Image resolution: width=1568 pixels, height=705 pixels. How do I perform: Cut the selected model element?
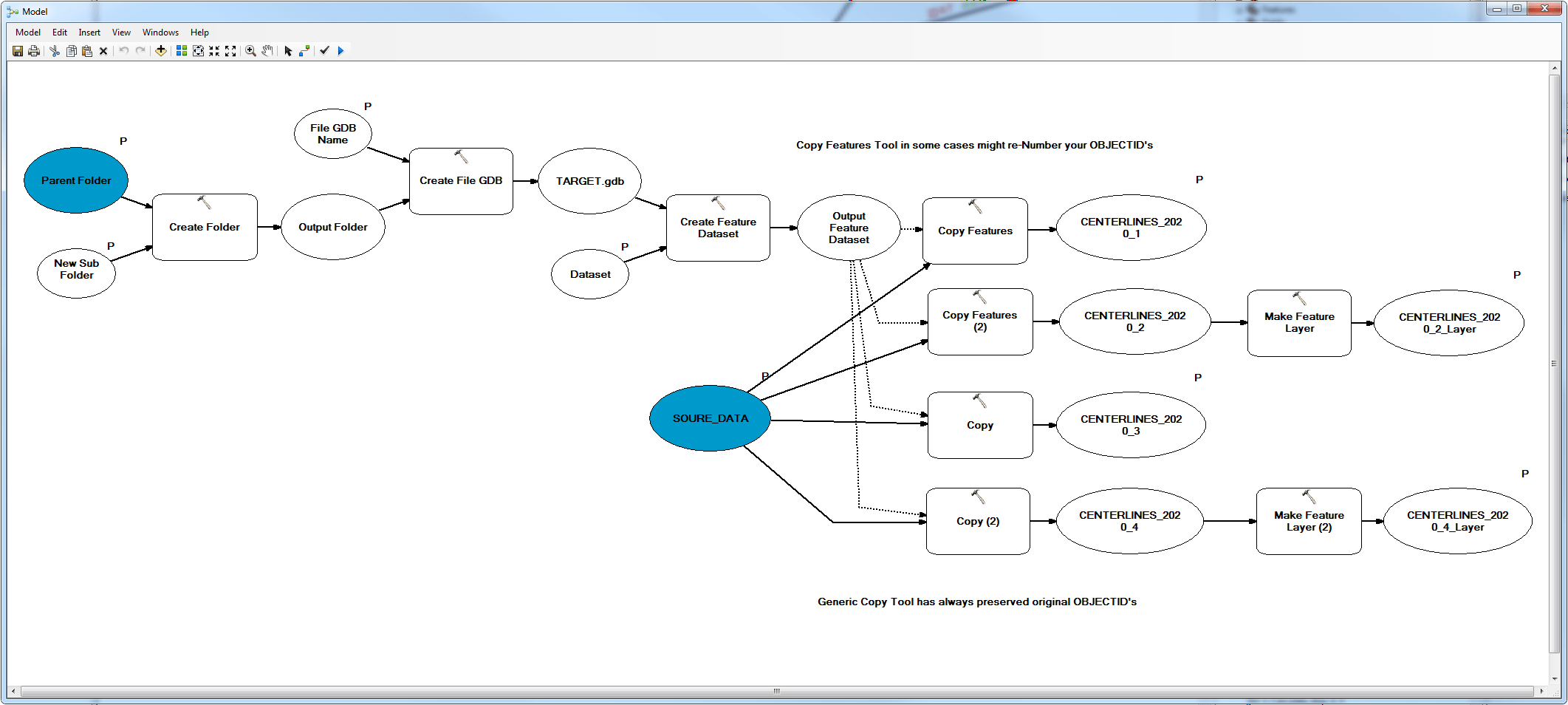[55, 50]
